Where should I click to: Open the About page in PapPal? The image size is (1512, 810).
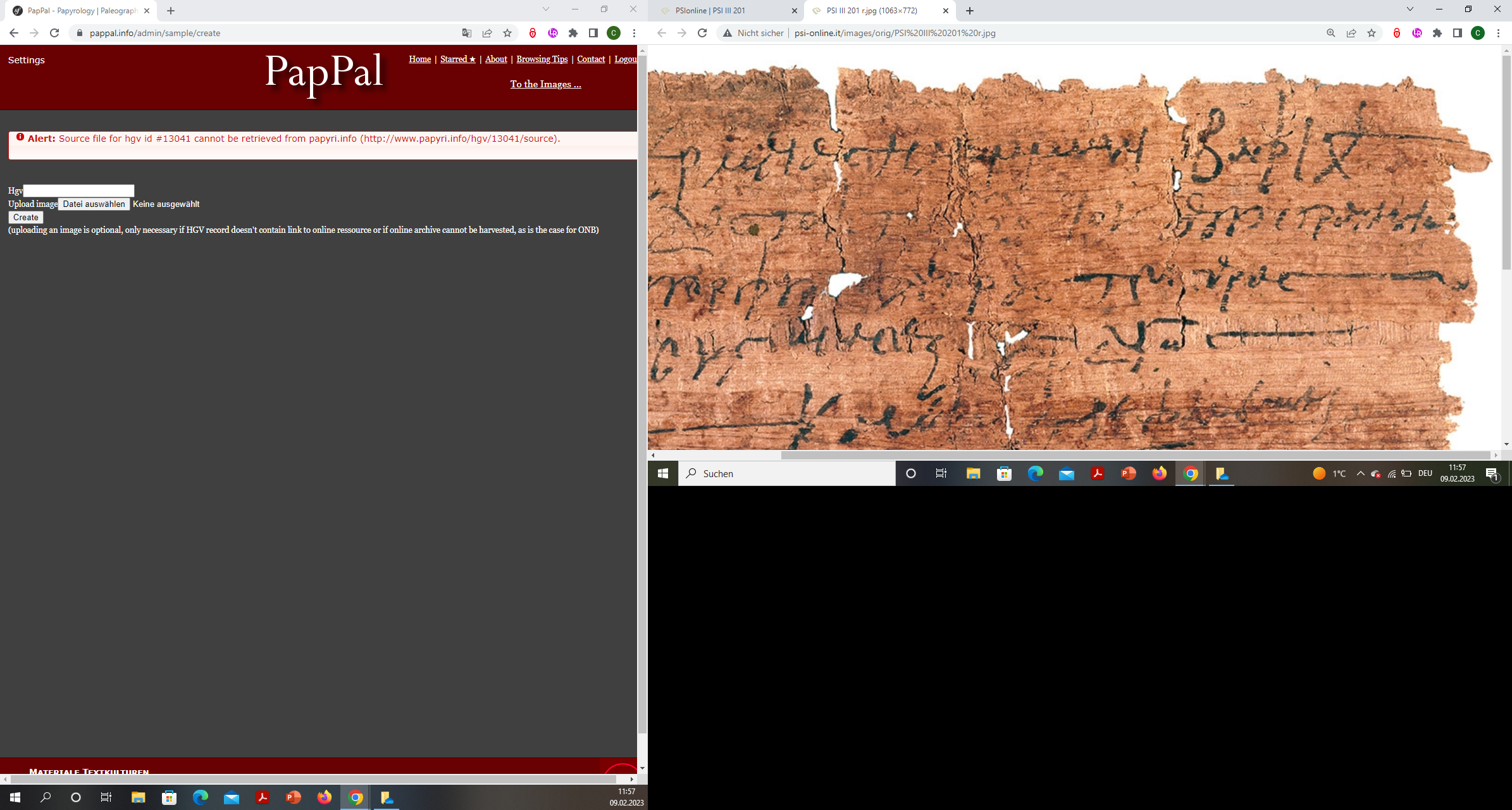click(496, 59)
